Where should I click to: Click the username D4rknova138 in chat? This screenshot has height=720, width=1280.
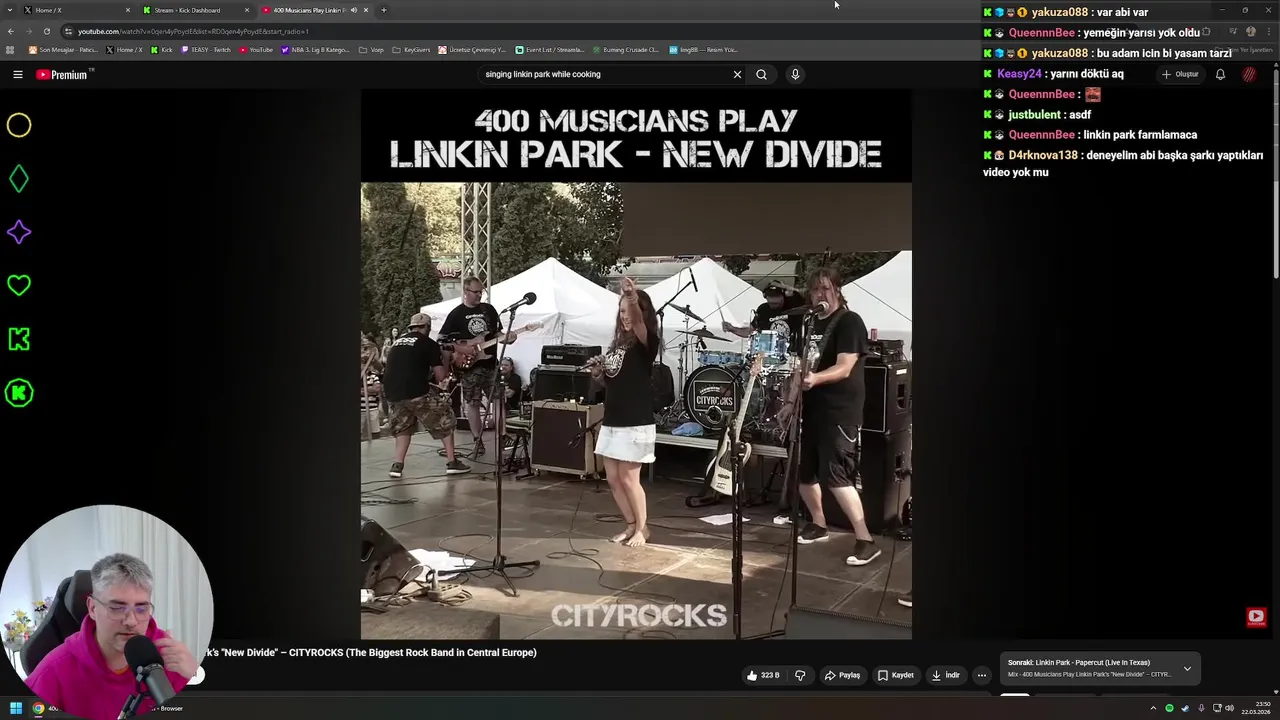(x=1043, y=156)
